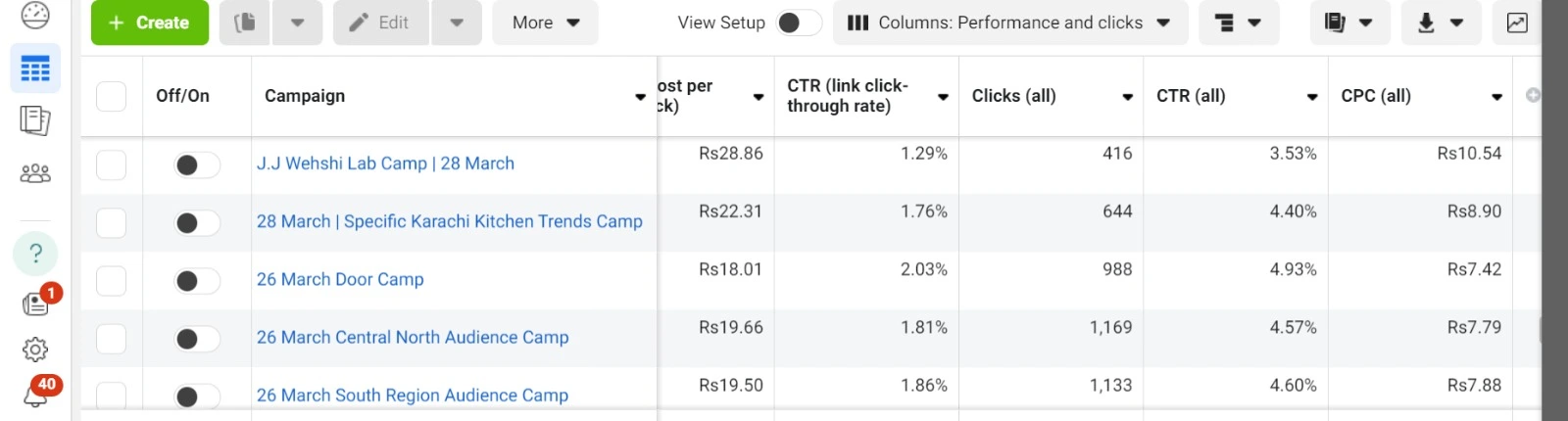Open the account overview gauge icon
This screenshot has width=1568, height=421.
pyautogui.click(x=35, y=15)
